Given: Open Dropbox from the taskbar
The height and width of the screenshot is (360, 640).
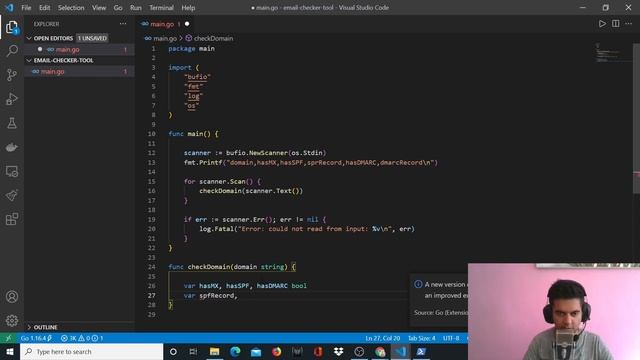Looking at the screenshot, I should tap(338, 351).
